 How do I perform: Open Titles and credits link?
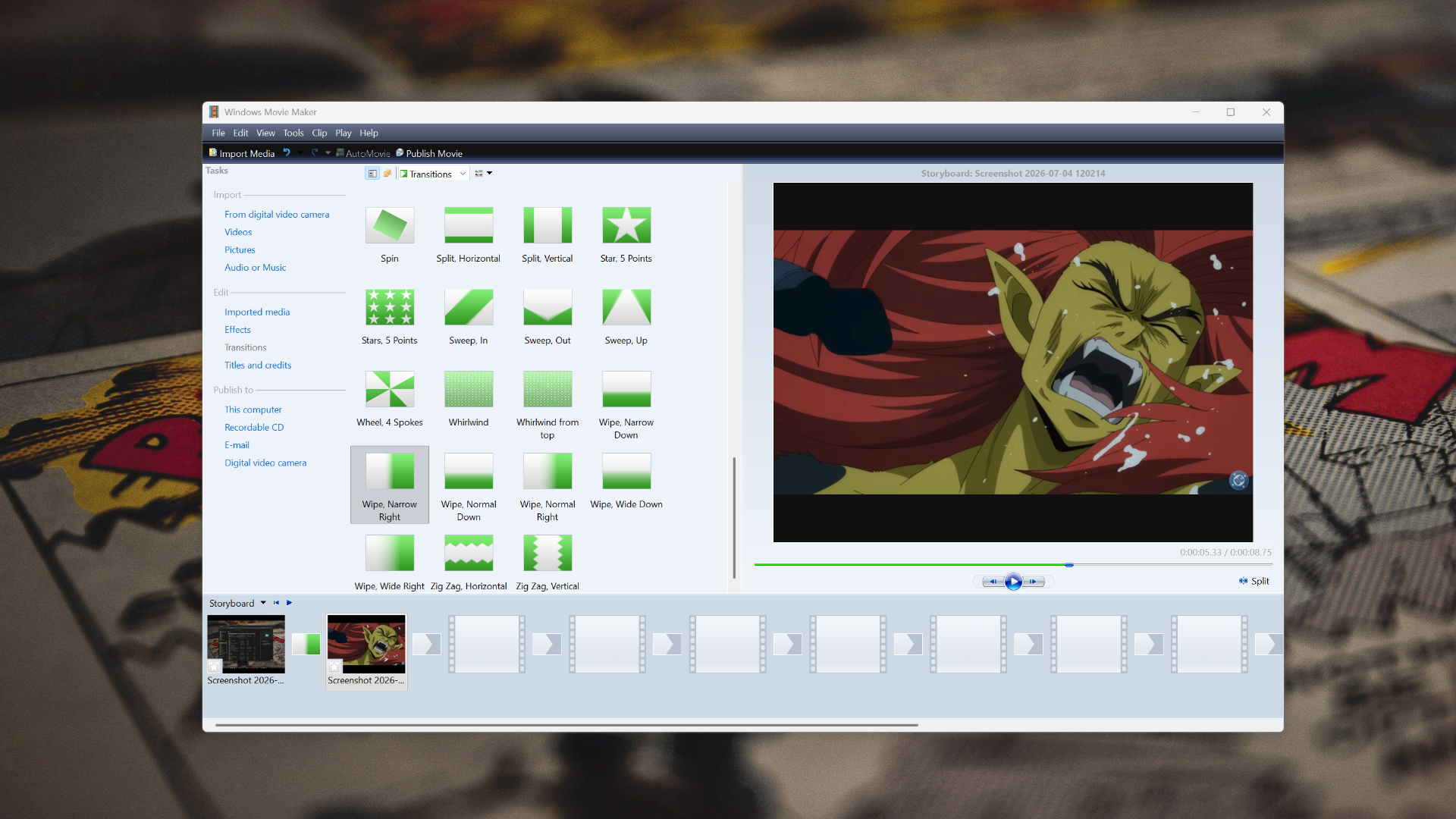(x=258, y=365)
